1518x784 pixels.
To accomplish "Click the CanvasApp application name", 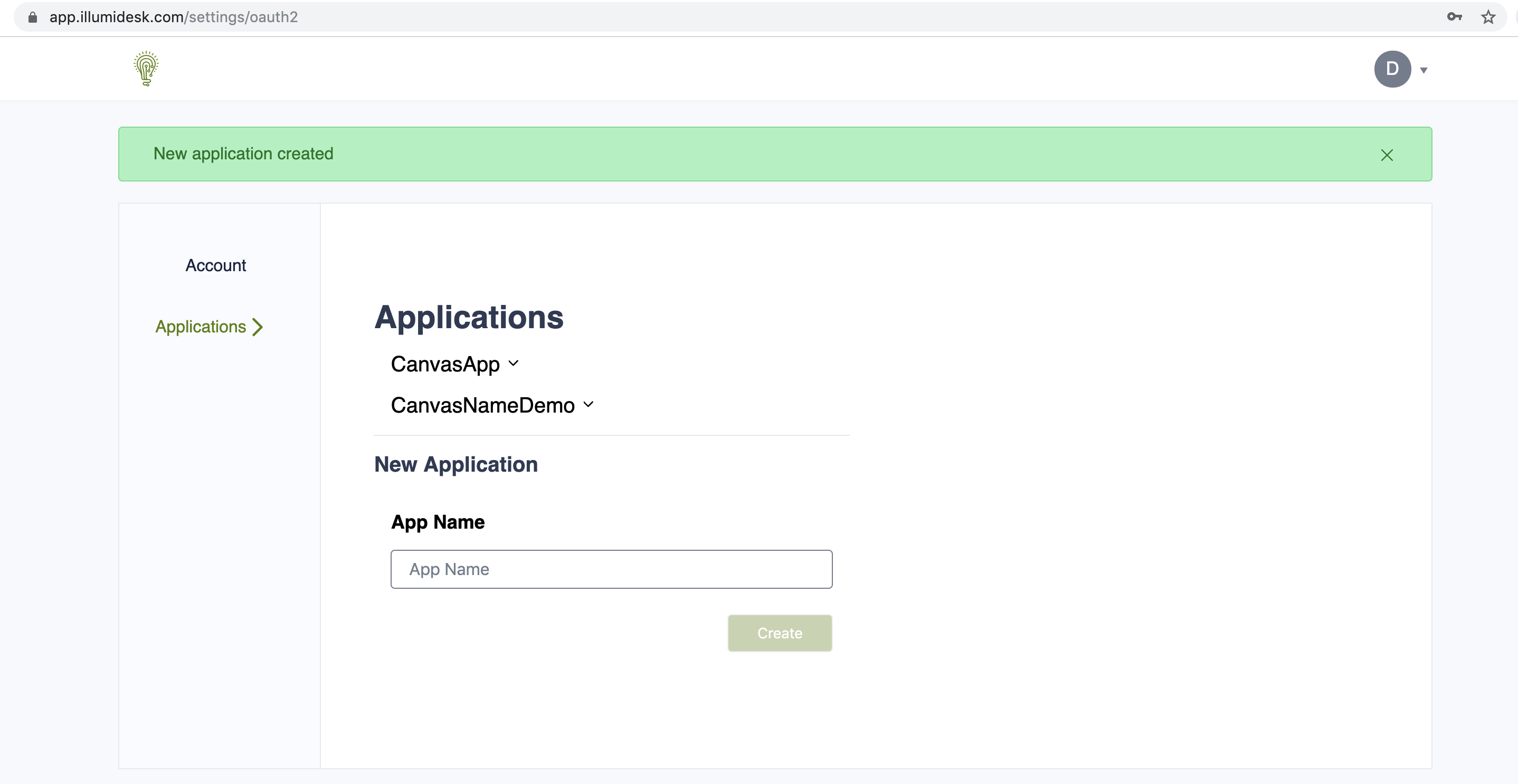I will coord(445,364).
